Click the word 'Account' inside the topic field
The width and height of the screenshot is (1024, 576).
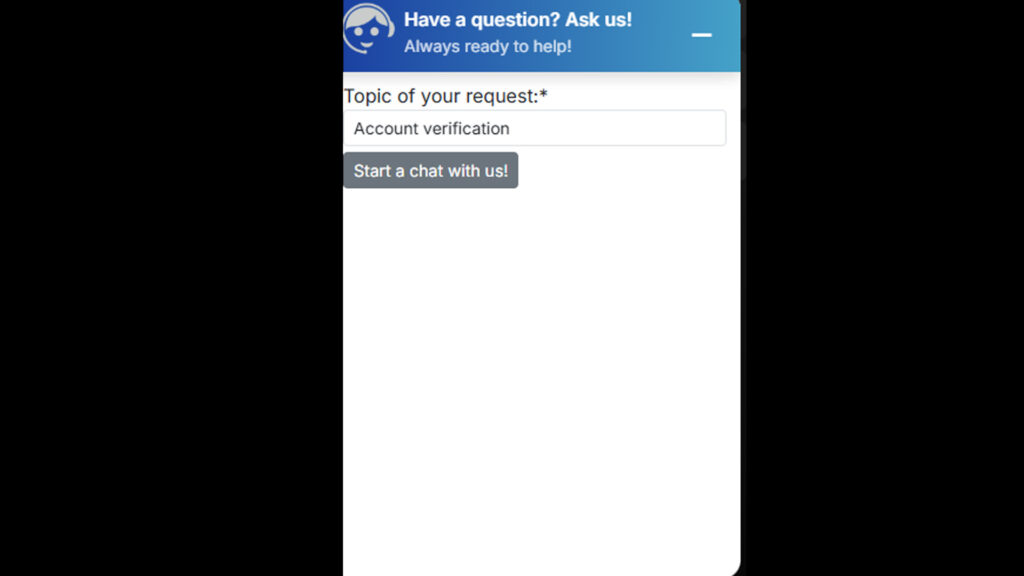(x=382, y=129)
